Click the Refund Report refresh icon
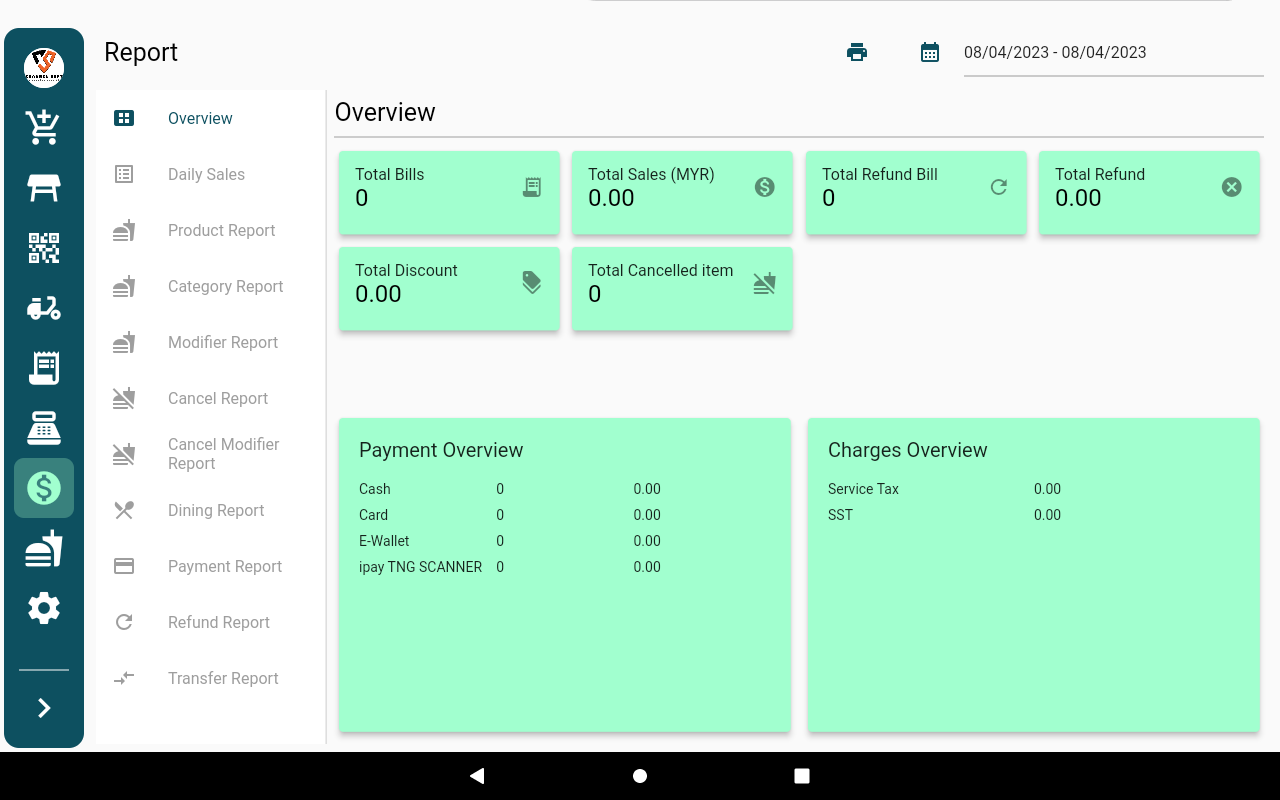Image resolution: width=1280 pixels, height=800 pixels. (124, 622)
